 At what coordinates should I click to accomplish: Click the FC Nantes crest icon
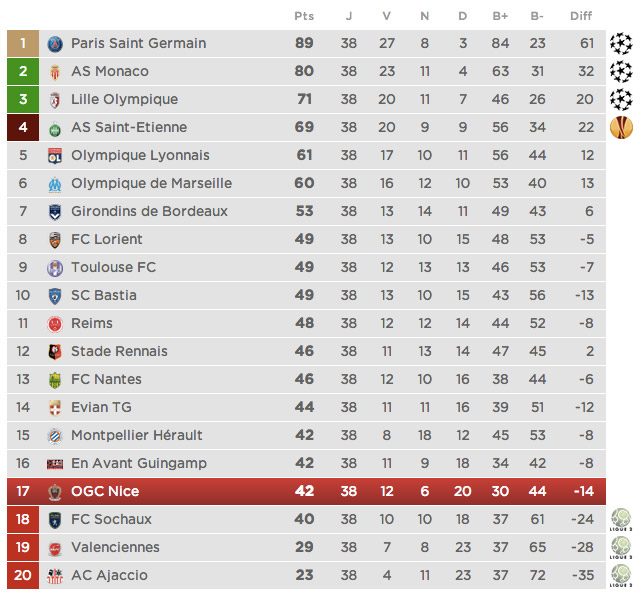coord(55,380)
